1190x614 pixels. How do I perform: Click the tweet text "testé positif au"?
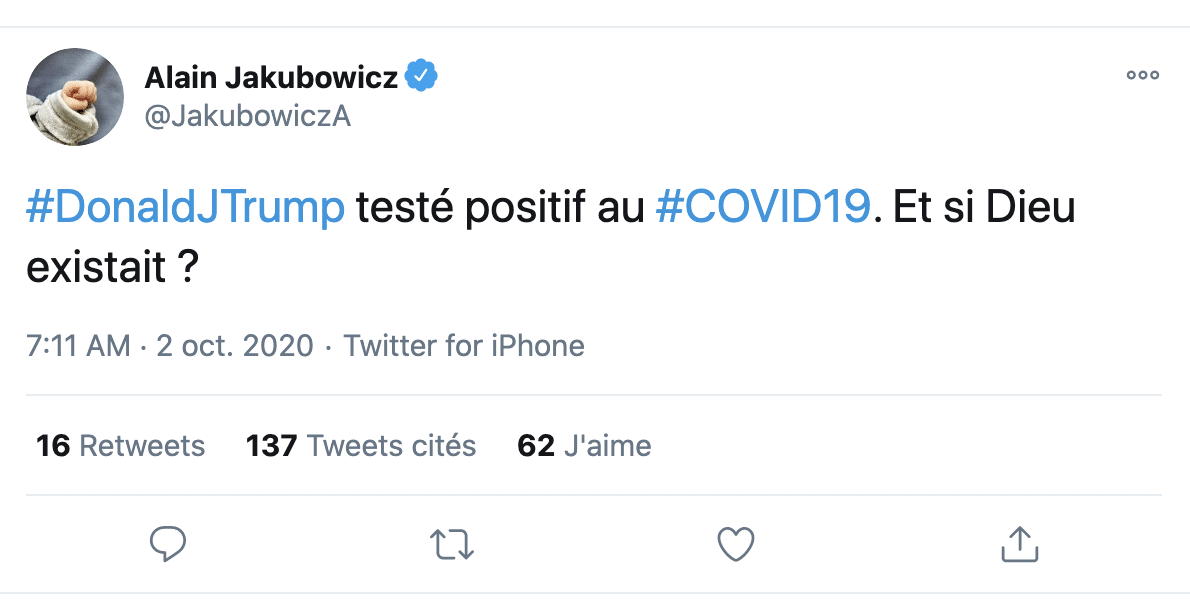tap(500, 208)
